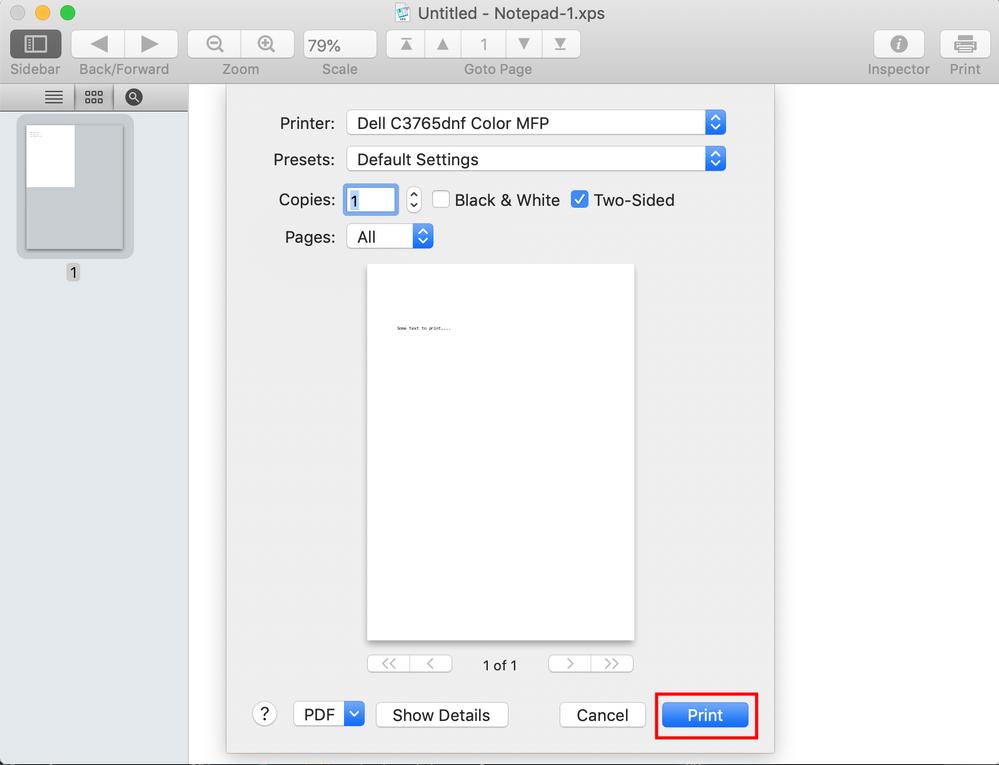The height and width of the screenshot is (765, 999).
Task: Open the Inspector info icon
Action: tap(898, 44)
